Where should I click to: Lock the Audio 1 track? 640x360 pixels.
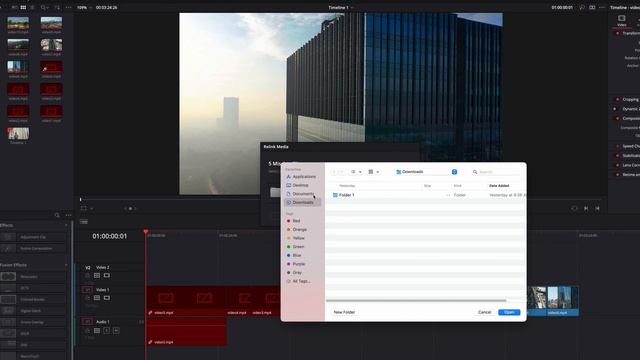(x=87, y=331)
